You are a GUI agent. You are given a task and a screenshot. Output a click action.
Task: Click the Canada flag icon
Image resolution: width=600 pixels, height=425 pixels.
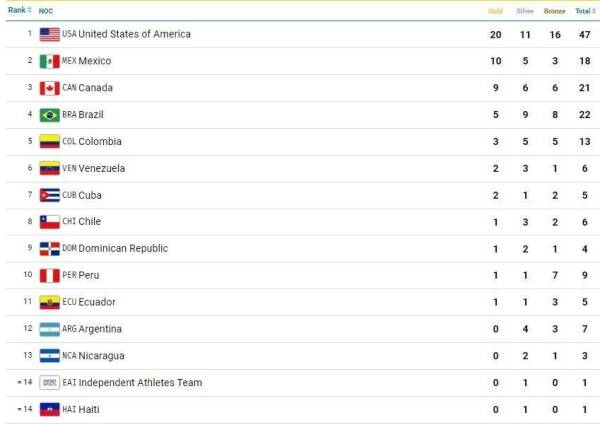point(50,88)
